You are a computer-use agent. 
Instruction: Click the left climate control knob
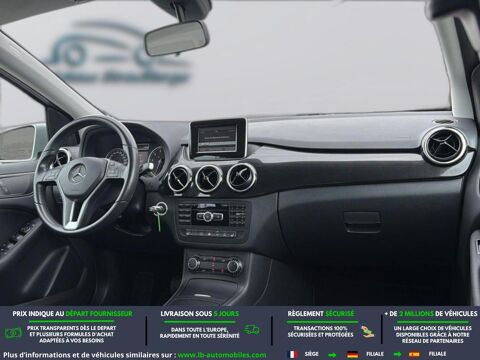point(193,264)
